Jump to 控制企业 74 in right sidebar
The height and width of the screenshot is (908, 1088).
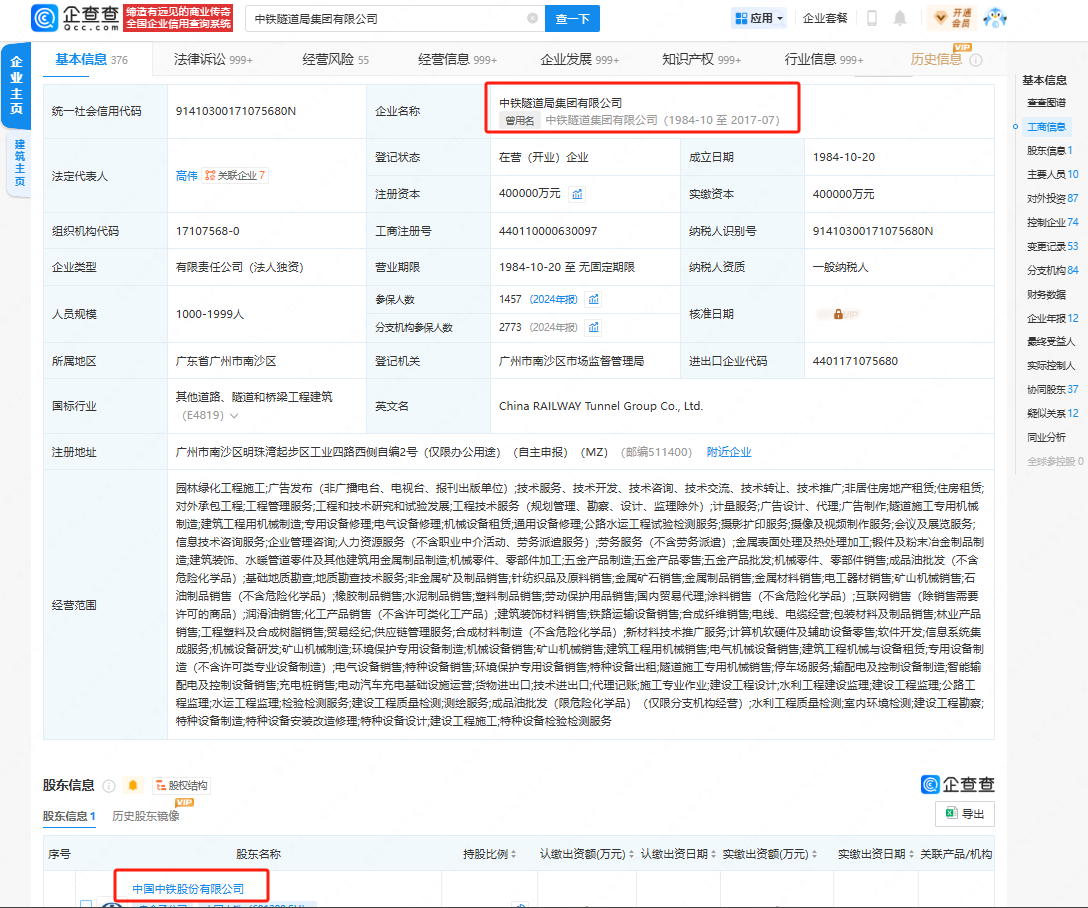(1053, 223)
